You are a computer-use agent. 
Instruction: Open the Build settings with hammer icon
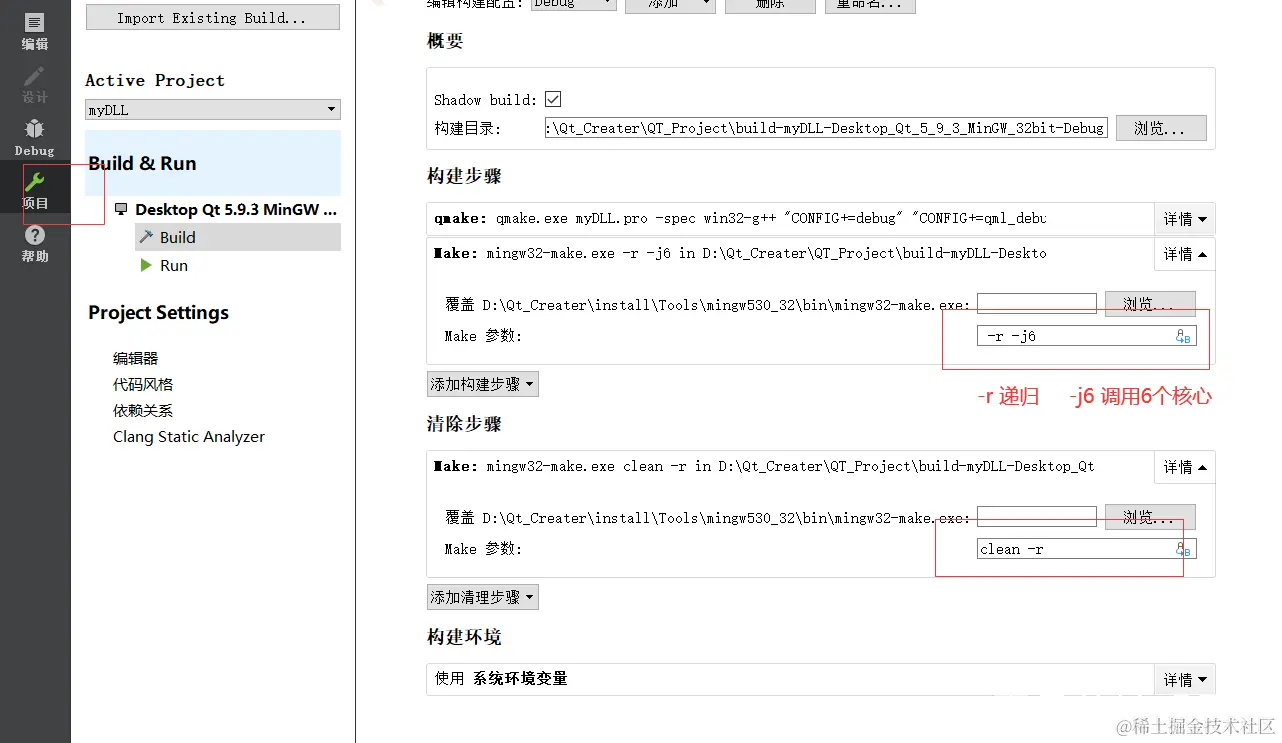238,237
